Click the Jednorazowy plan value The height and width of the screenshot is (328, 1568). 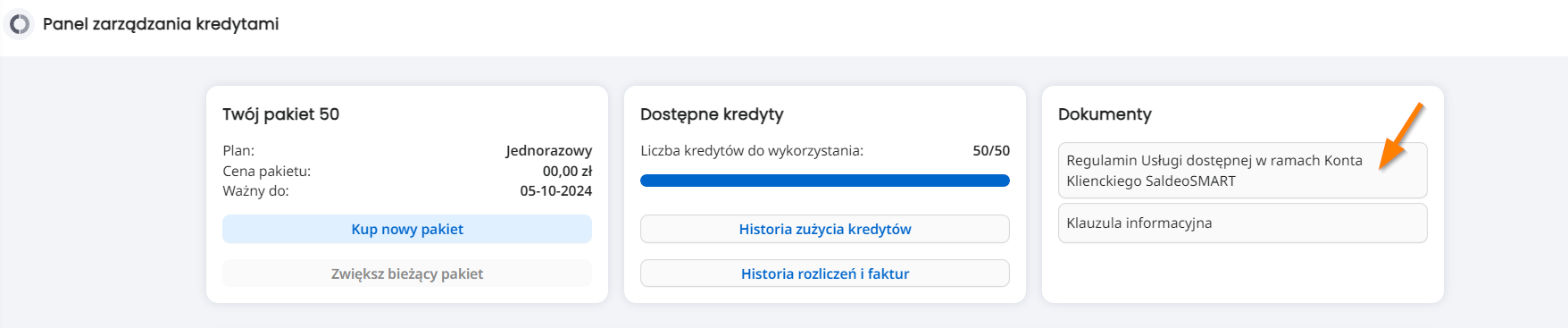[x=548, y=151]
